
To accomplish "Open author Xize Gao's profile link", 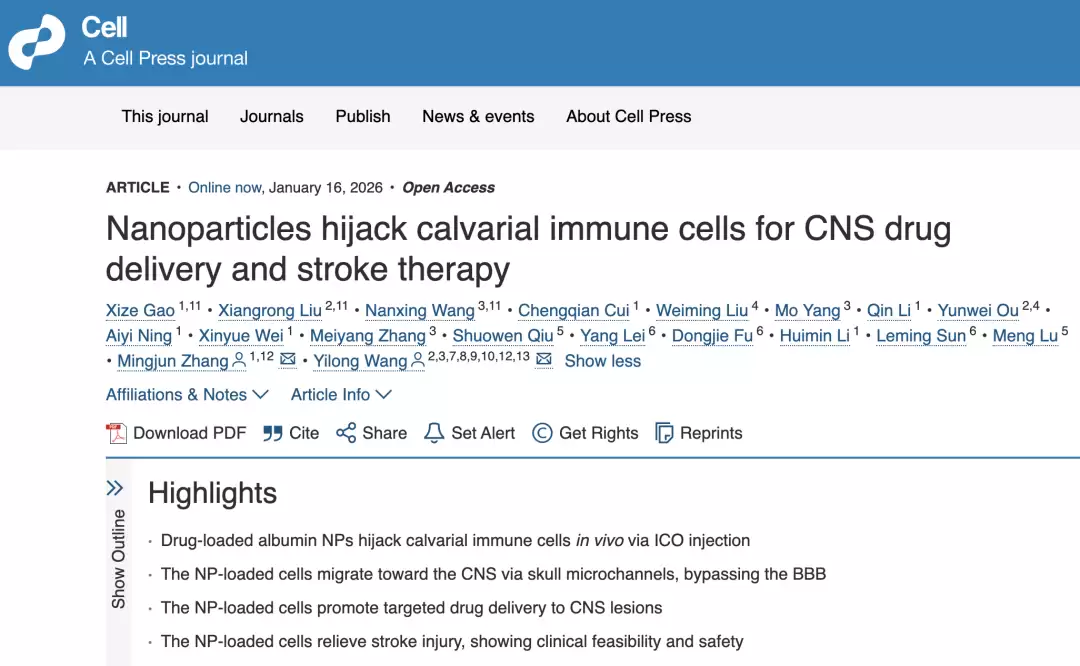I will click(140, 311).
